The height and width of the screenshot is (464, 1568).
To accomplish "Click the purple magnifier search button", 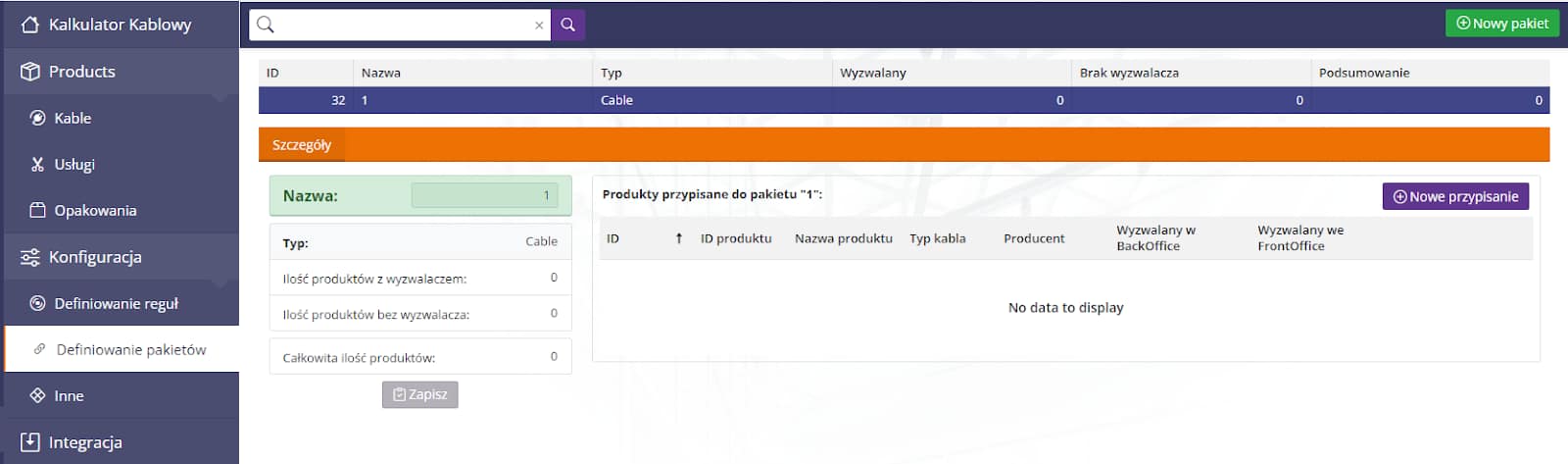I will point(567,25).
